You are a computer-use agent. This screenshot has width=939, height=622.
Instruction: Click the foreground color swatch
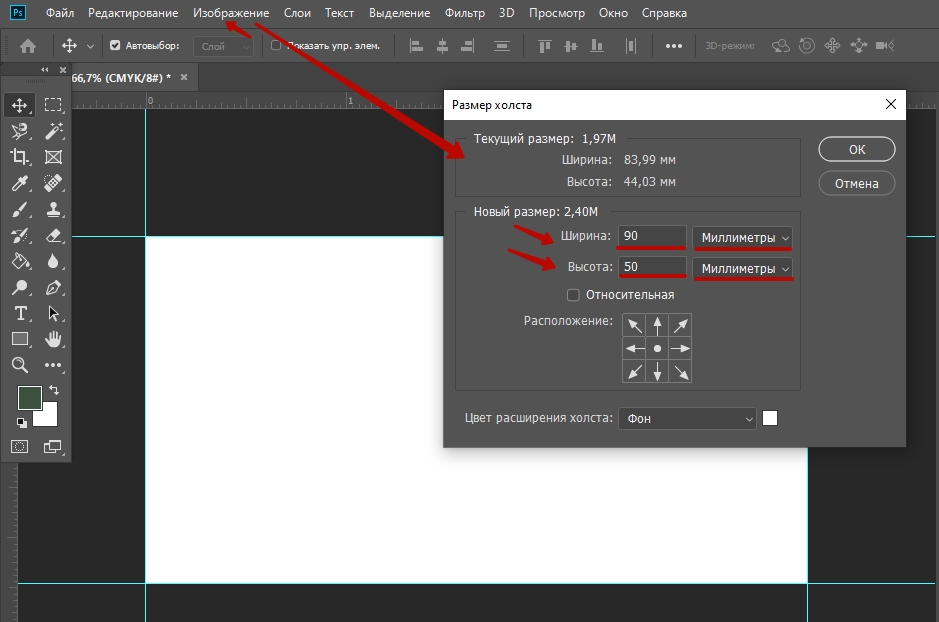[29, 397]
